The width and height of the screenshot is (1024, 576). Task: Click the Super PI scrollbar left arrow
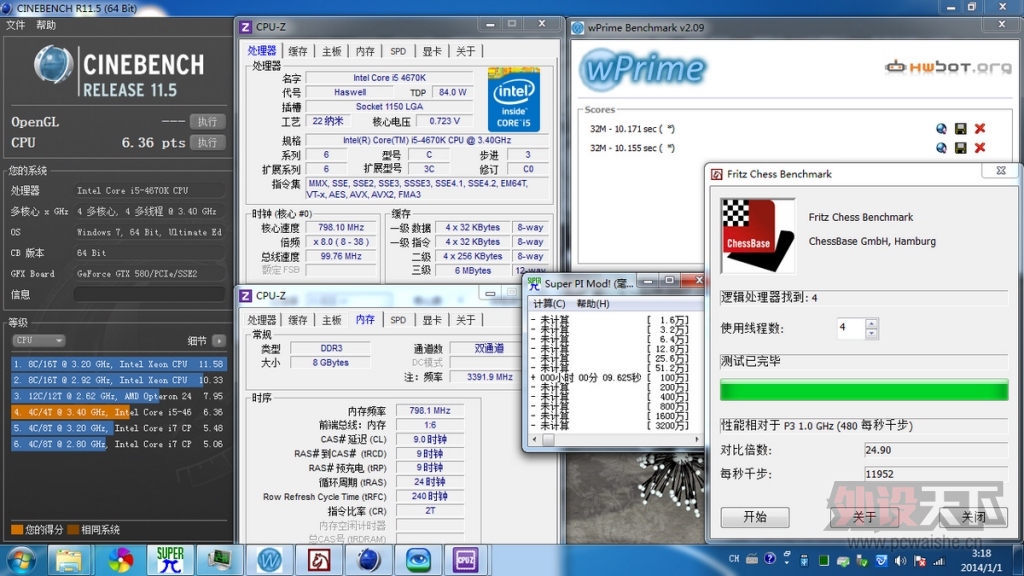534,440
